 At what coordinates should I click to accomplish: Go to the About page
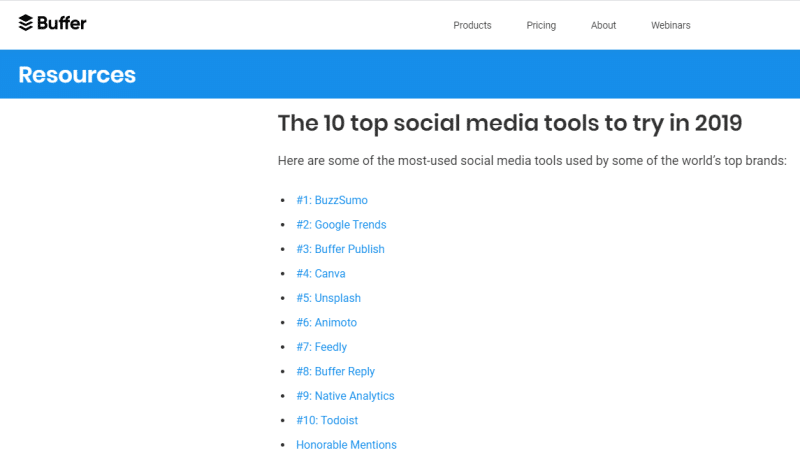coord(603,26)
